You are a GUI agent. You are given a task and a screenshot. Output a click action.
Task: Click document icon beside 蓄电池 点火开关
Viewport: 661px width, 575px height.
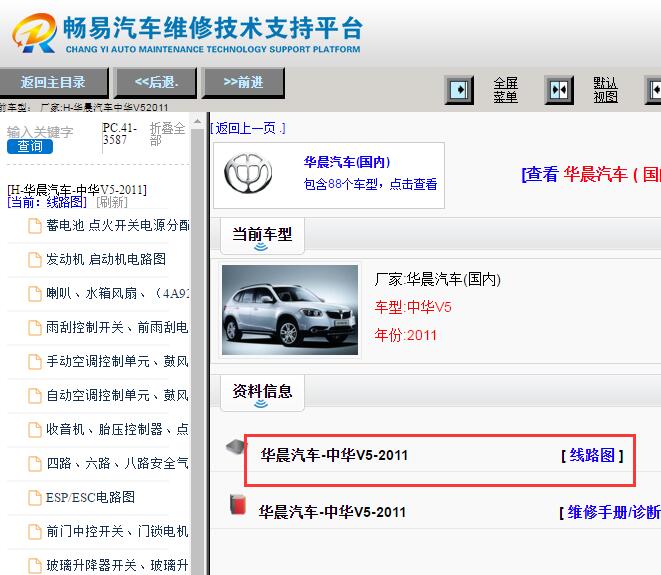tap(35, 226)
